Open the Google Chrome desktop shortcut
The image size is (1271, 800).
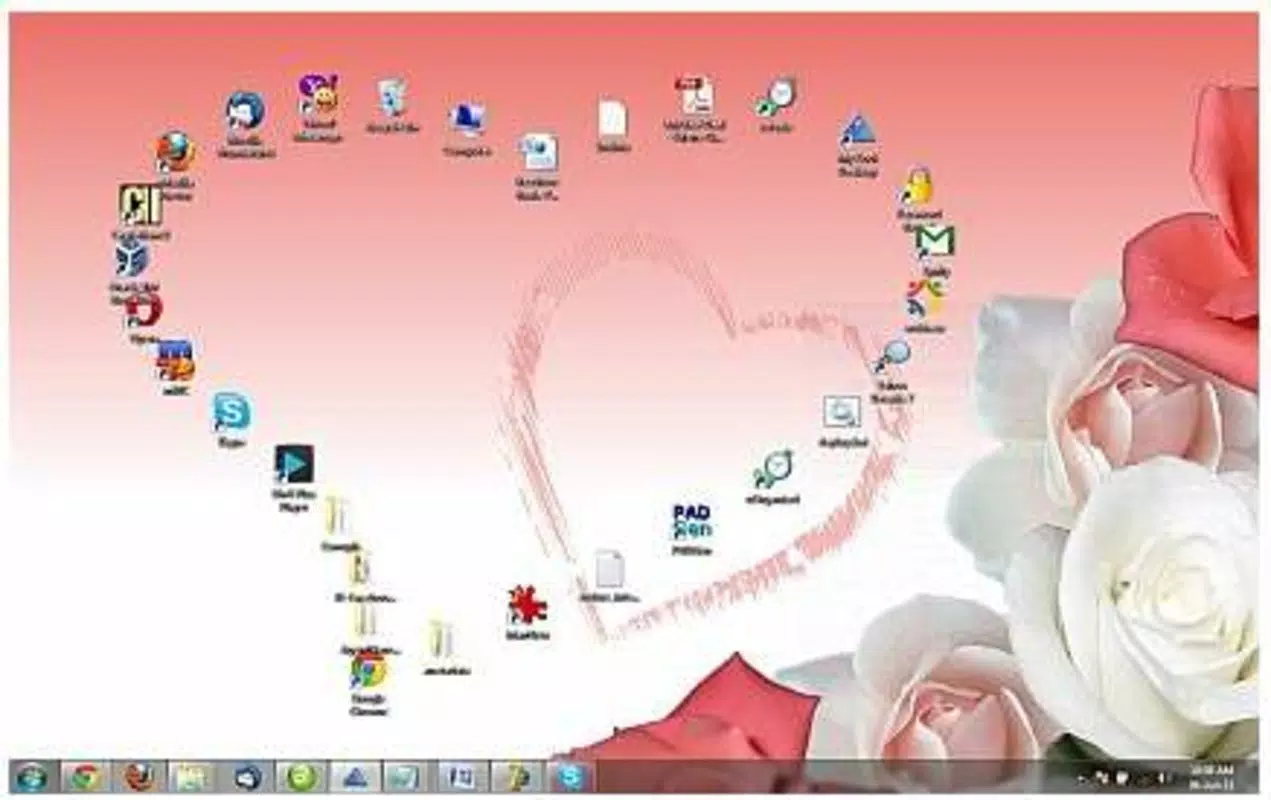[x=369, y=671]
